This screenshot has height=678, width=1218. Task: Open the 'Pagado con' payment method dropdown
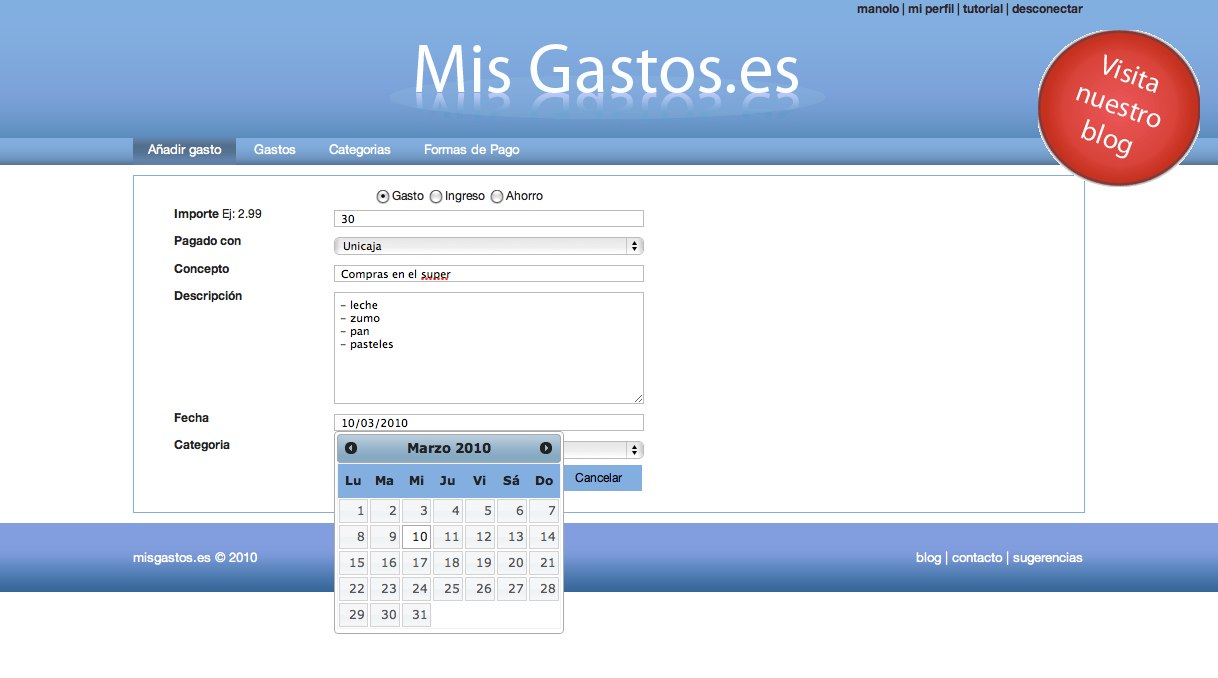(x=488, y=245)
